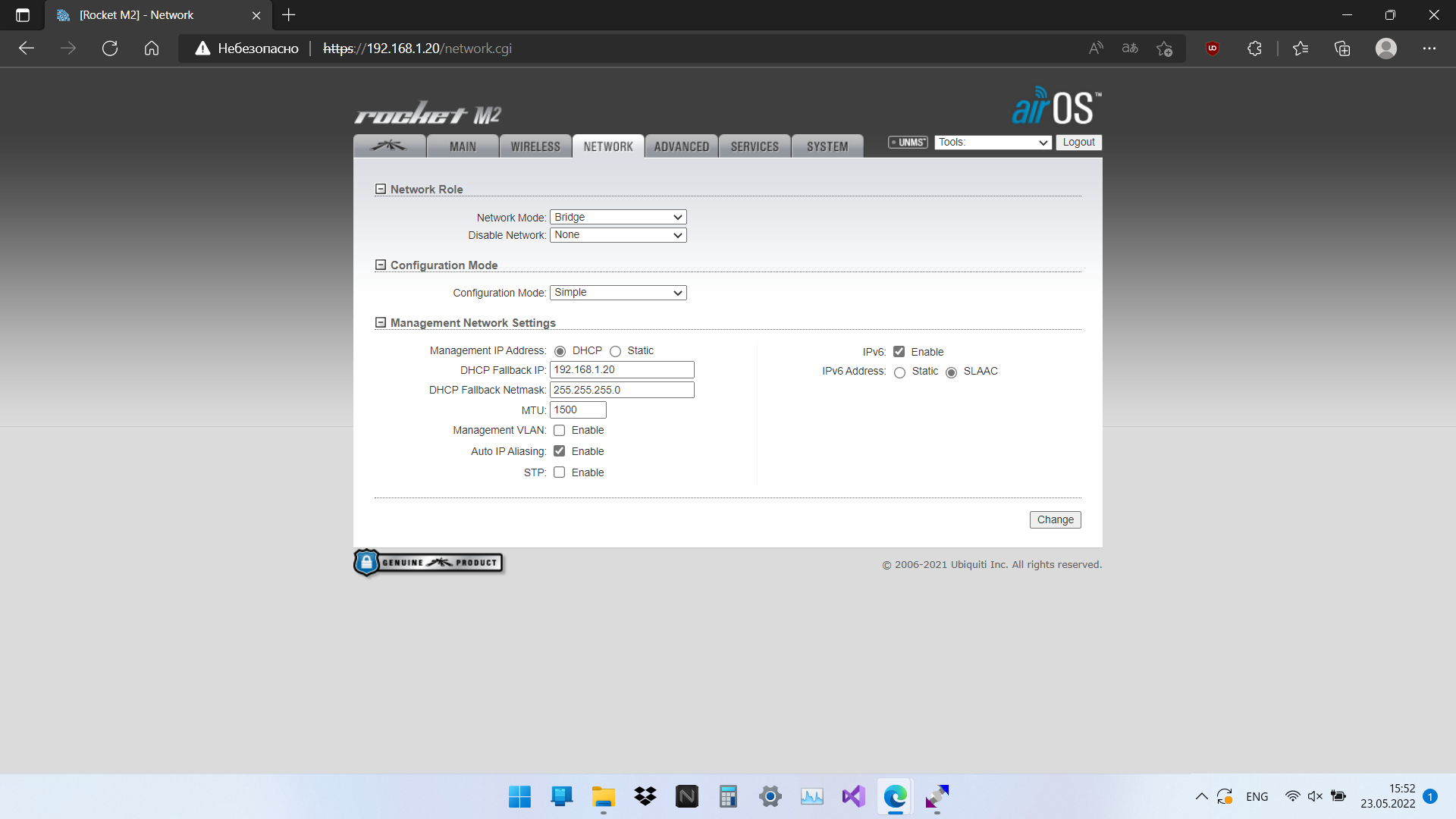The width and height of the screenshot is (1456, 819).
Task: Click the Genuine Product badge
Action: coord(428,563)
